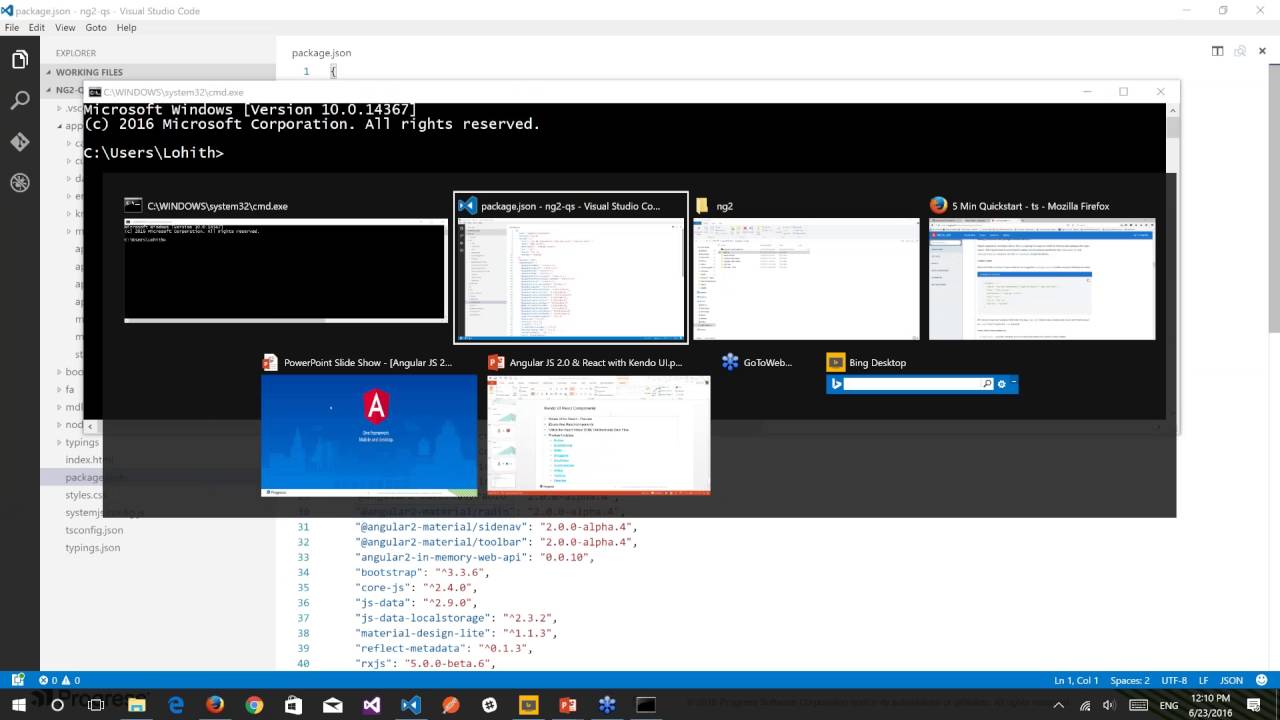This screenshot has width=1280, height=720.
Task: Open the File menu
Action: tap(12, 28)
